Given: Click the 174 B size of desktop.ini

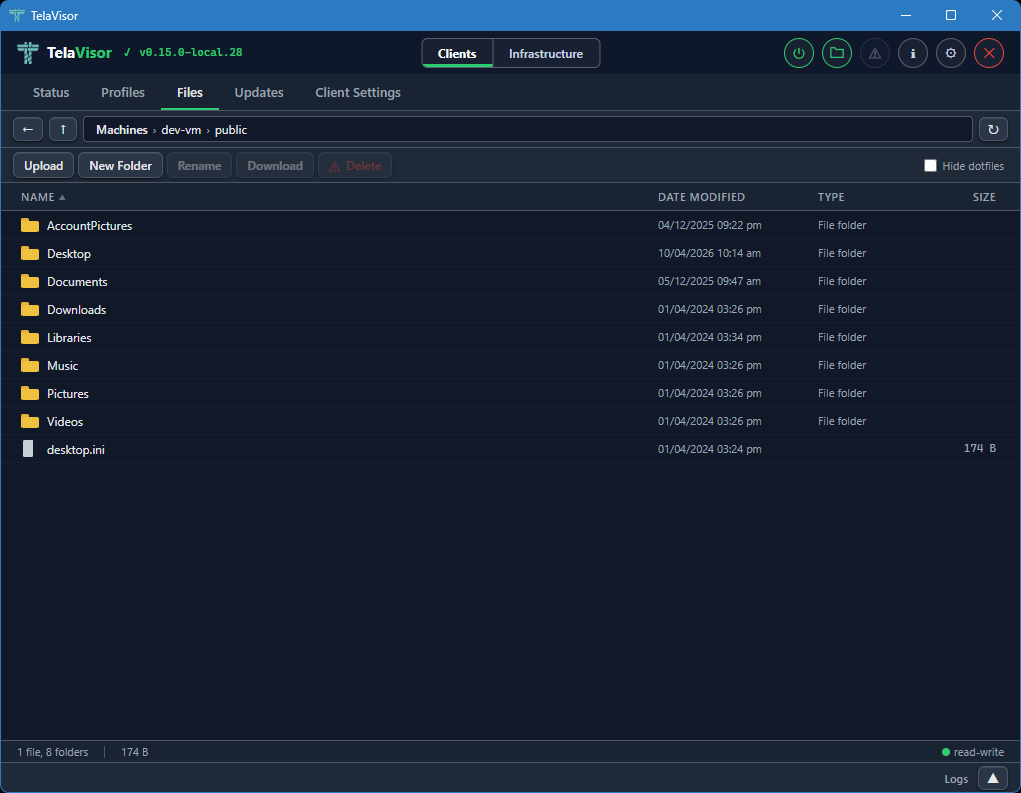Looking at the screenshot, I should click(x=979, y=448).
